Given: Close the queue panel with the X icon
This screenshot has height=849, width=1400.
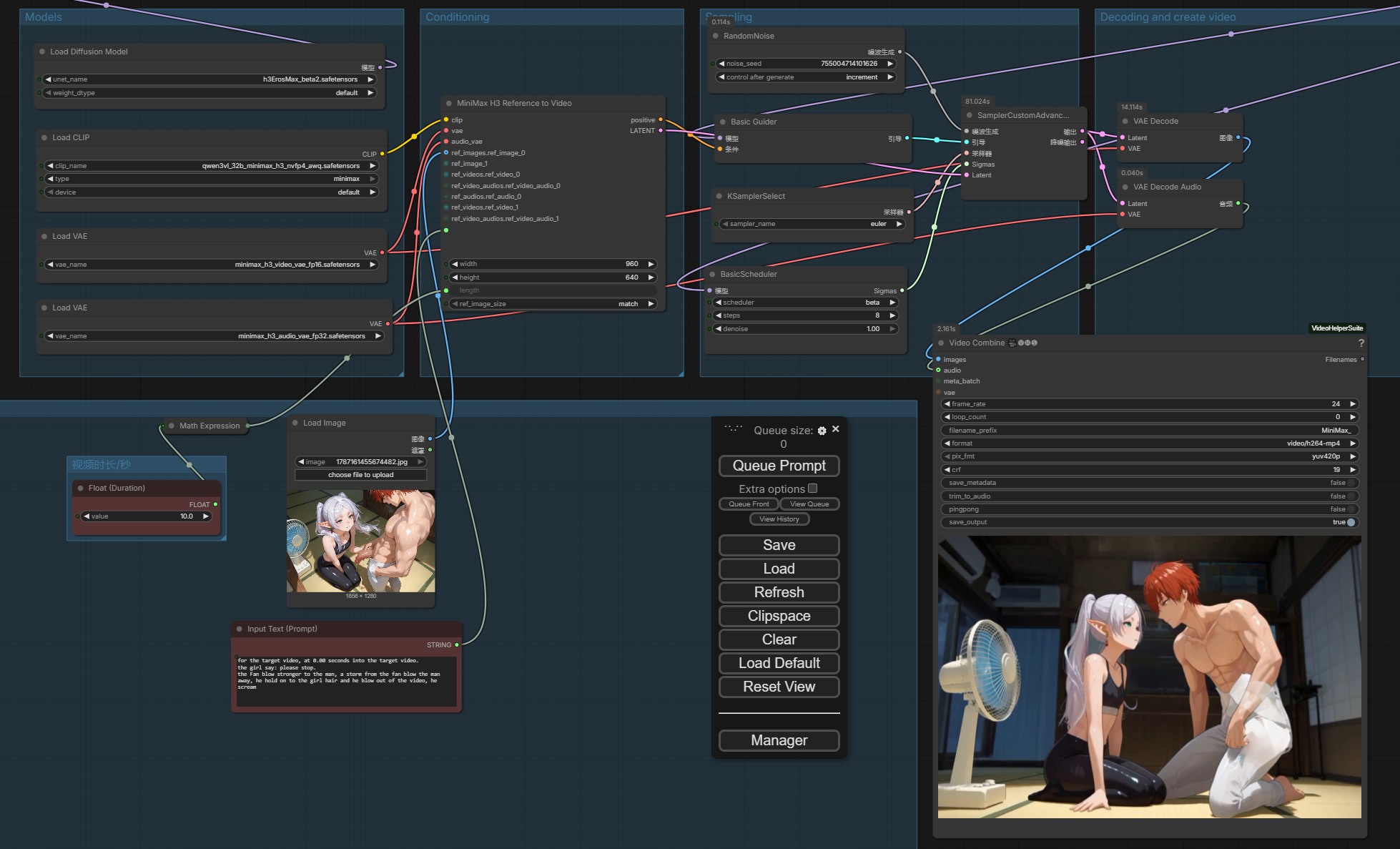Looking at the screenshot, I should pos(836,429).
